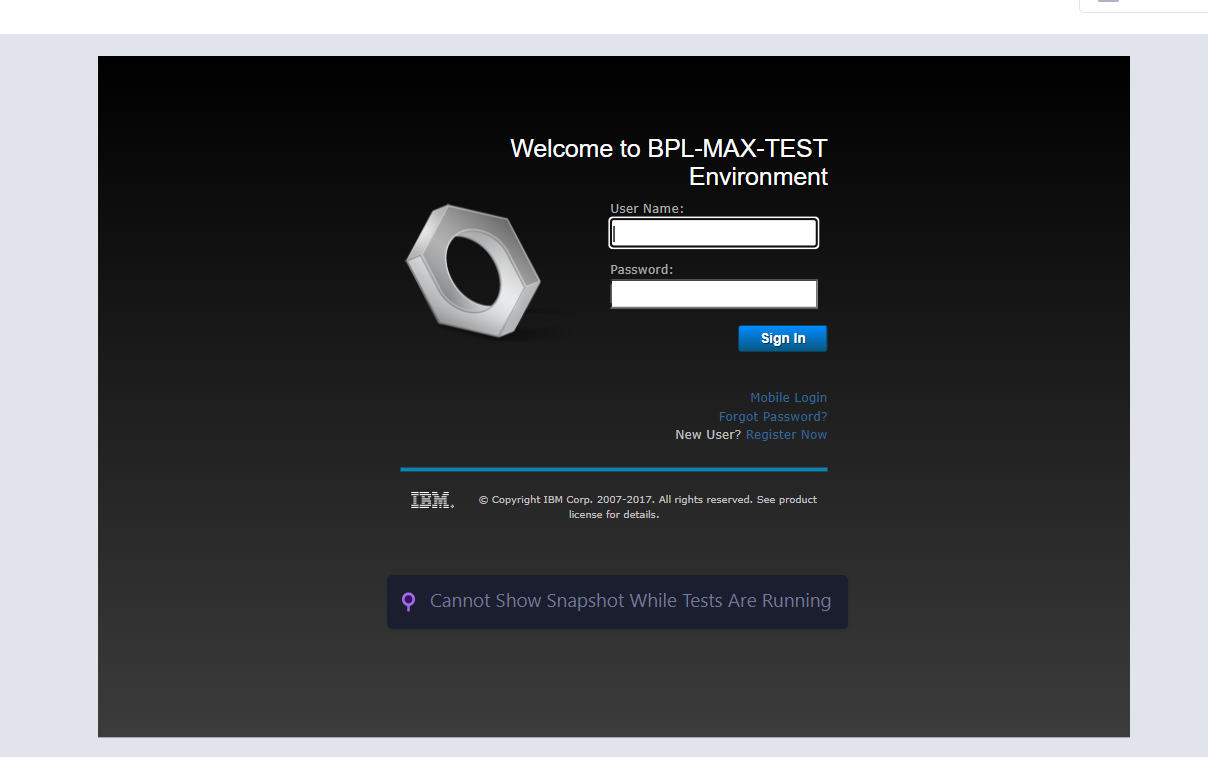Select the IBM logo
The width and height of the screenshot is (1208, 757).
431,499
